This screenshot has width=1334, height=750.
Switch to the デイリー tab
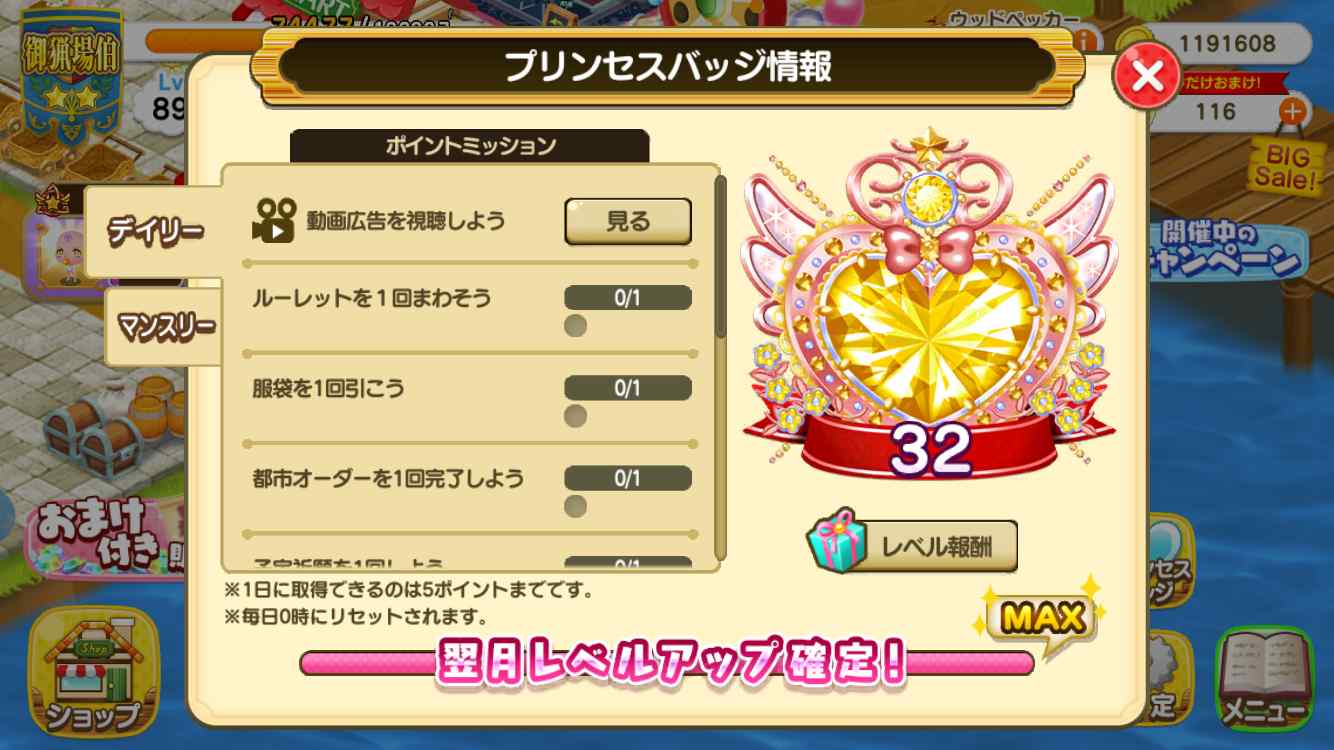click(155, 232)
